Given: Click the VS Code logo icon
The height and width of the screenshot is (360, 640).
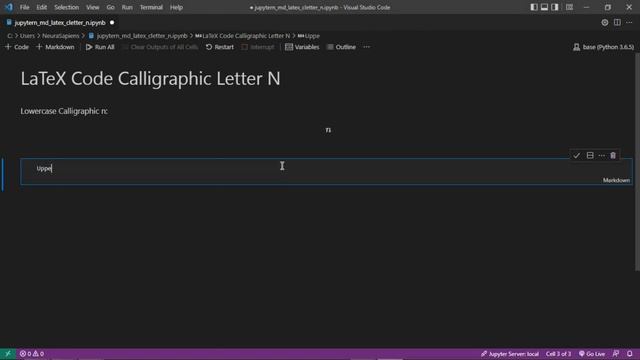Looking at the screenshot, I should click(x=9, y=7).
